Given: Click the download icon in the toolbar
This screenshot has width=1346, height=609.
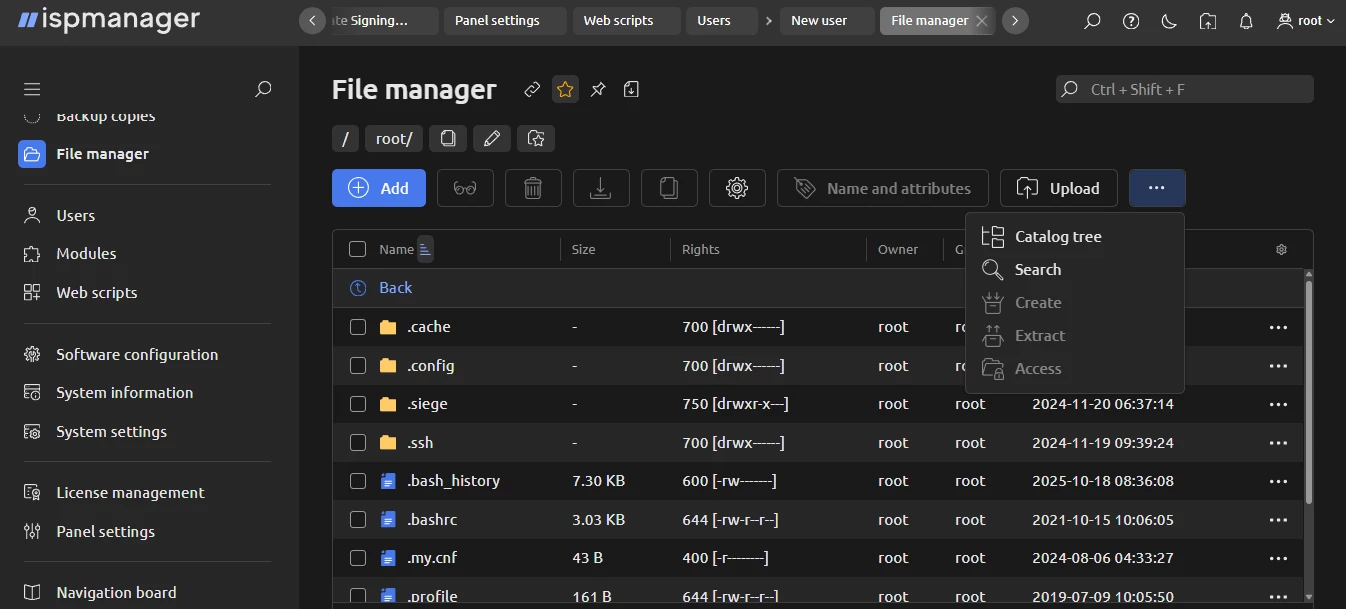Looking at the screenshot, I should coord(601,187).
